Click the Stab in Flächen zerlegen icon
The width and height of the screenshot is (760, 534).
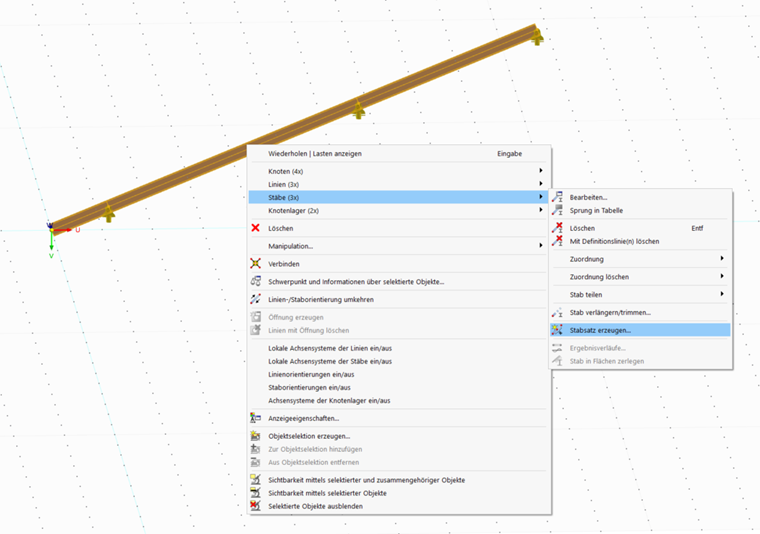pyautogui.click(x=557, y=361)
